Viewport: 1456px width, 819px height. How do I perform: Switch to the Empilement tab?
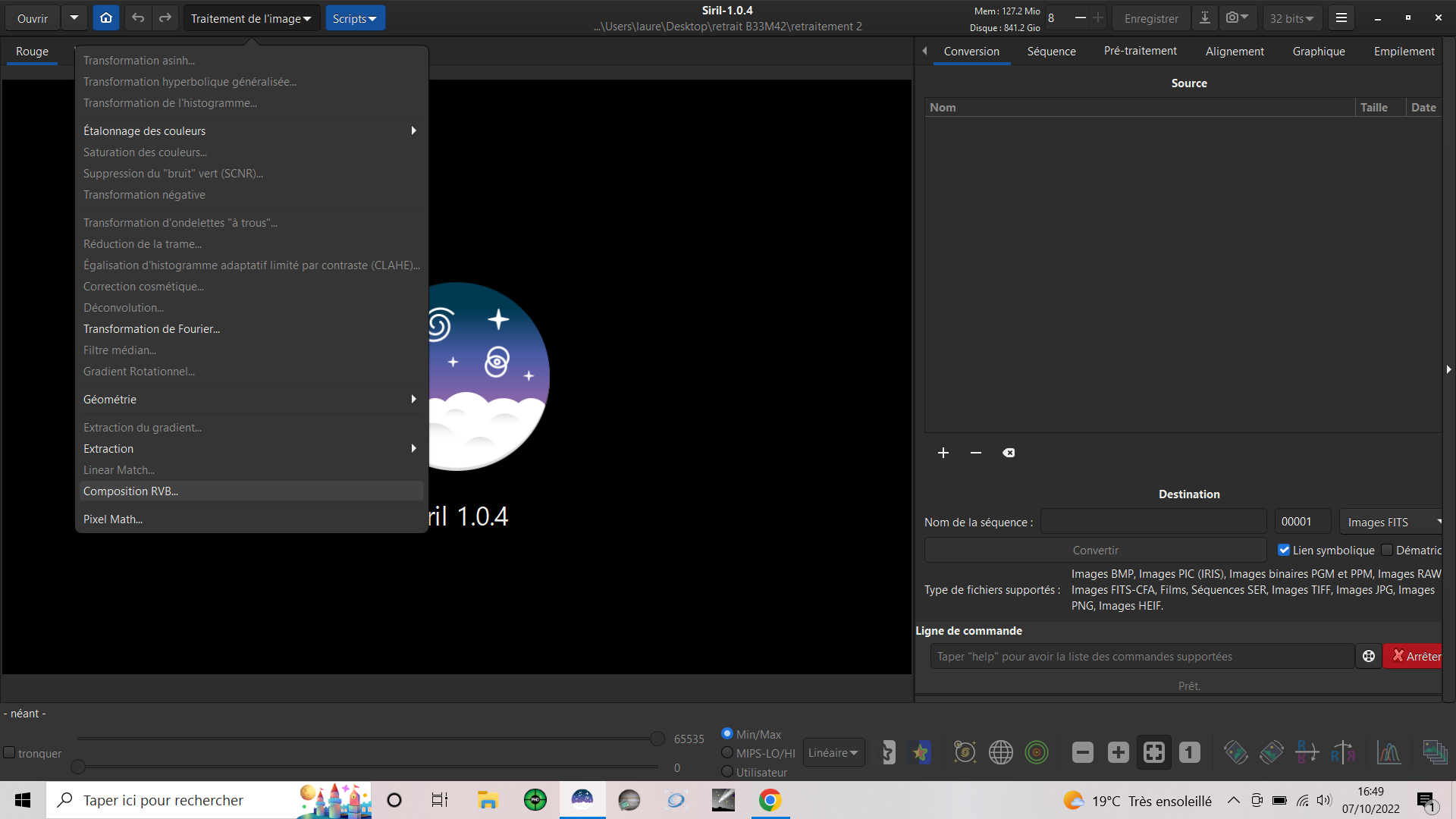point(1404,52)
